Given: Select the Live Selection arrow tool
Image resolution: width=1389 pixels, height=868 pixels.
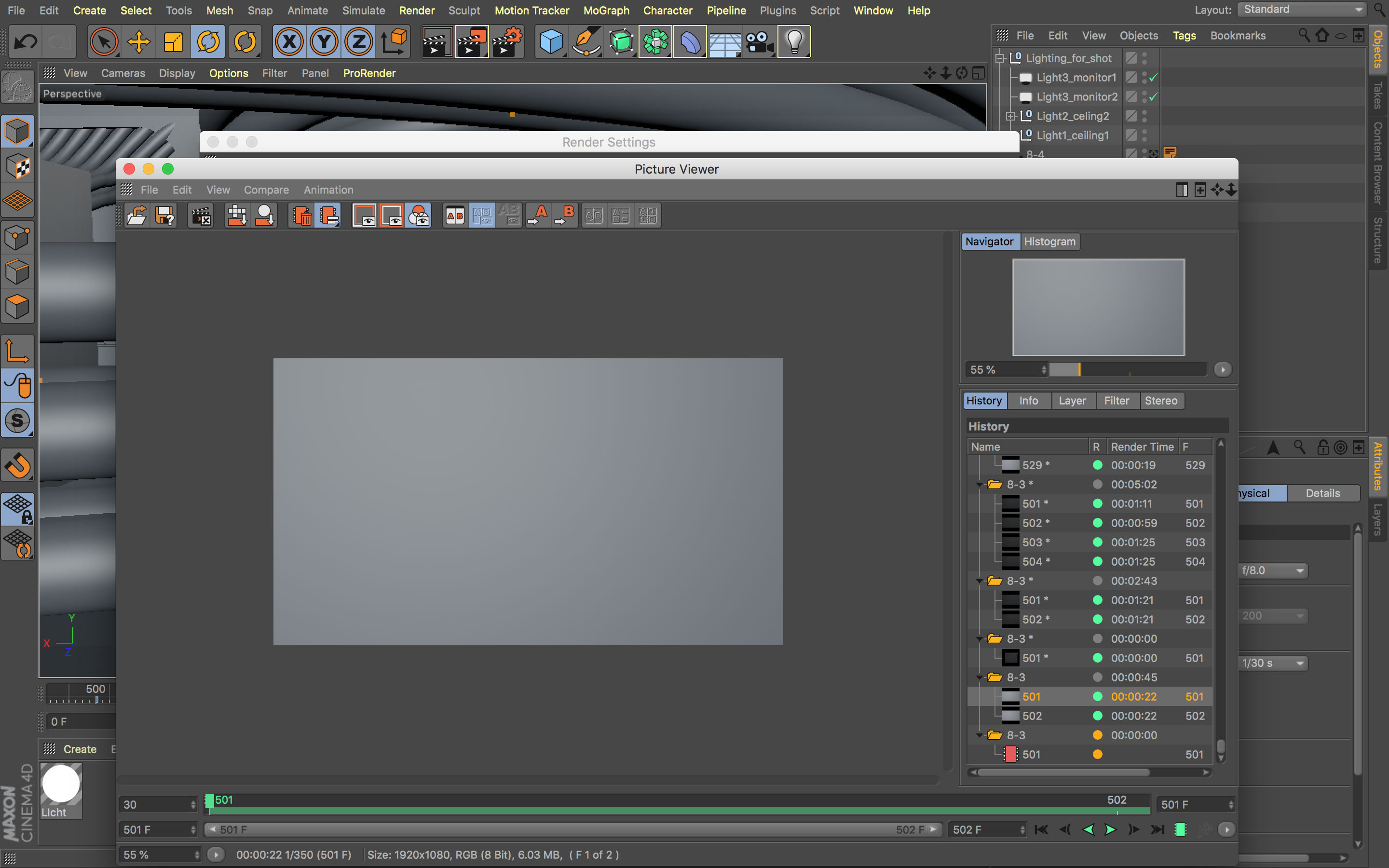Looking at the screenshot, I should (104, 42).
